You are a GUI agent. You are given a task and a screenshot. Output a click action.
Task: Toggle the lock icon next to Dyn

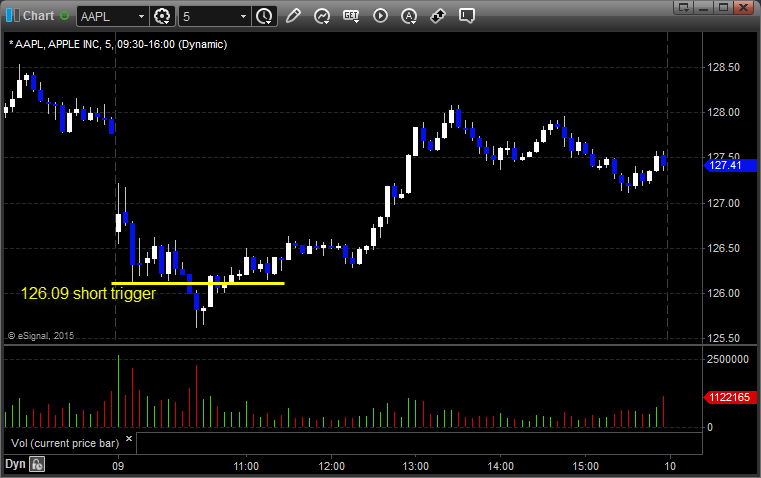pyautogui.click(x=37, y=464)
